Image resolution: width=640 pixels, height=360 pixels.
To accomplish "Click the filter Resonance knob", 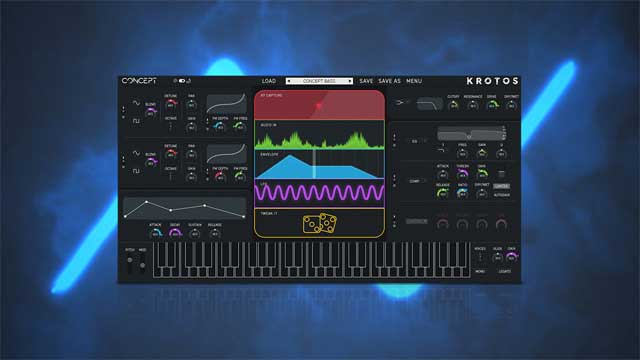I will tap(473, 105).
